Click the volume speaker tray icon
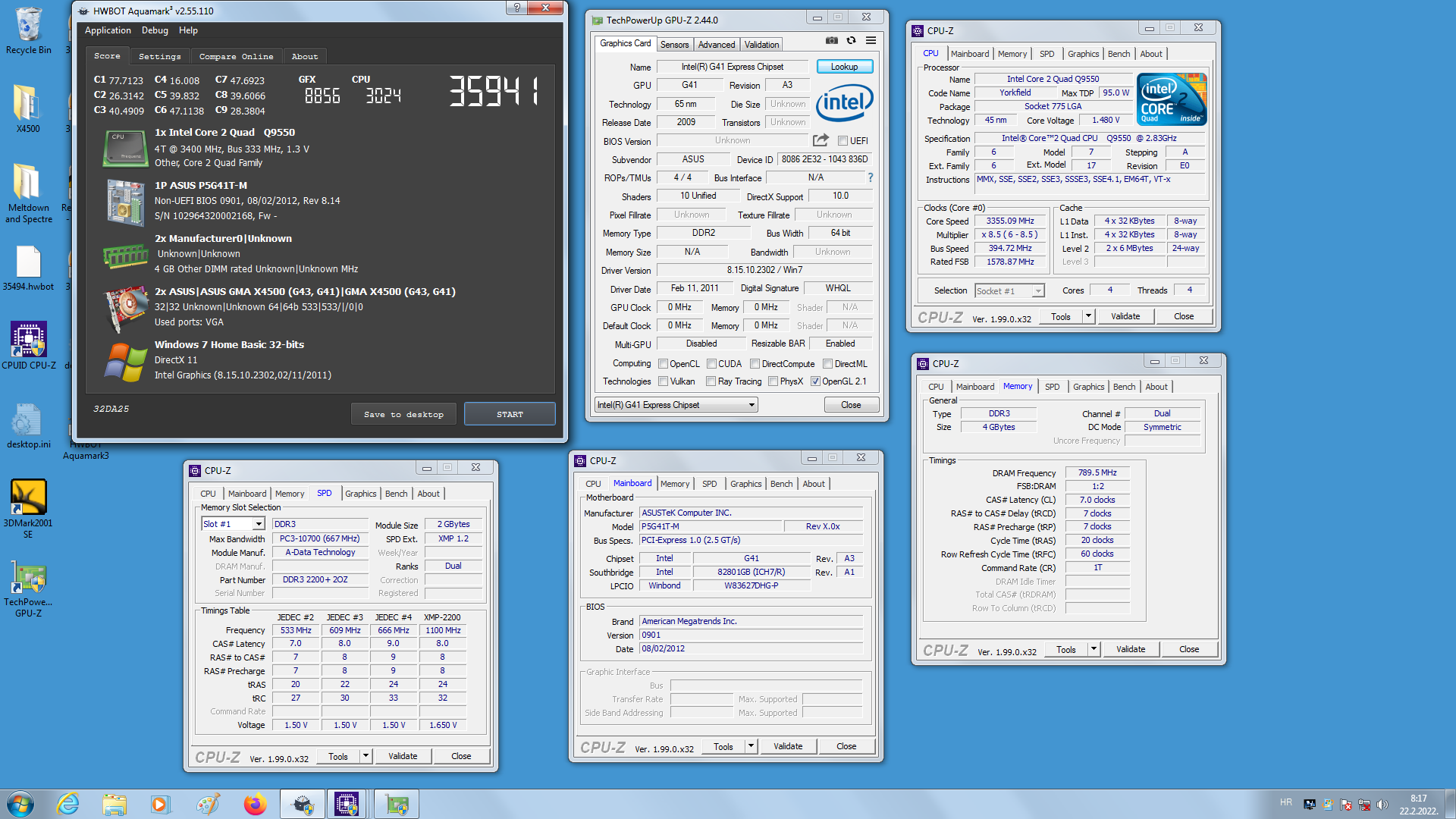 (x=1382, y=805)
